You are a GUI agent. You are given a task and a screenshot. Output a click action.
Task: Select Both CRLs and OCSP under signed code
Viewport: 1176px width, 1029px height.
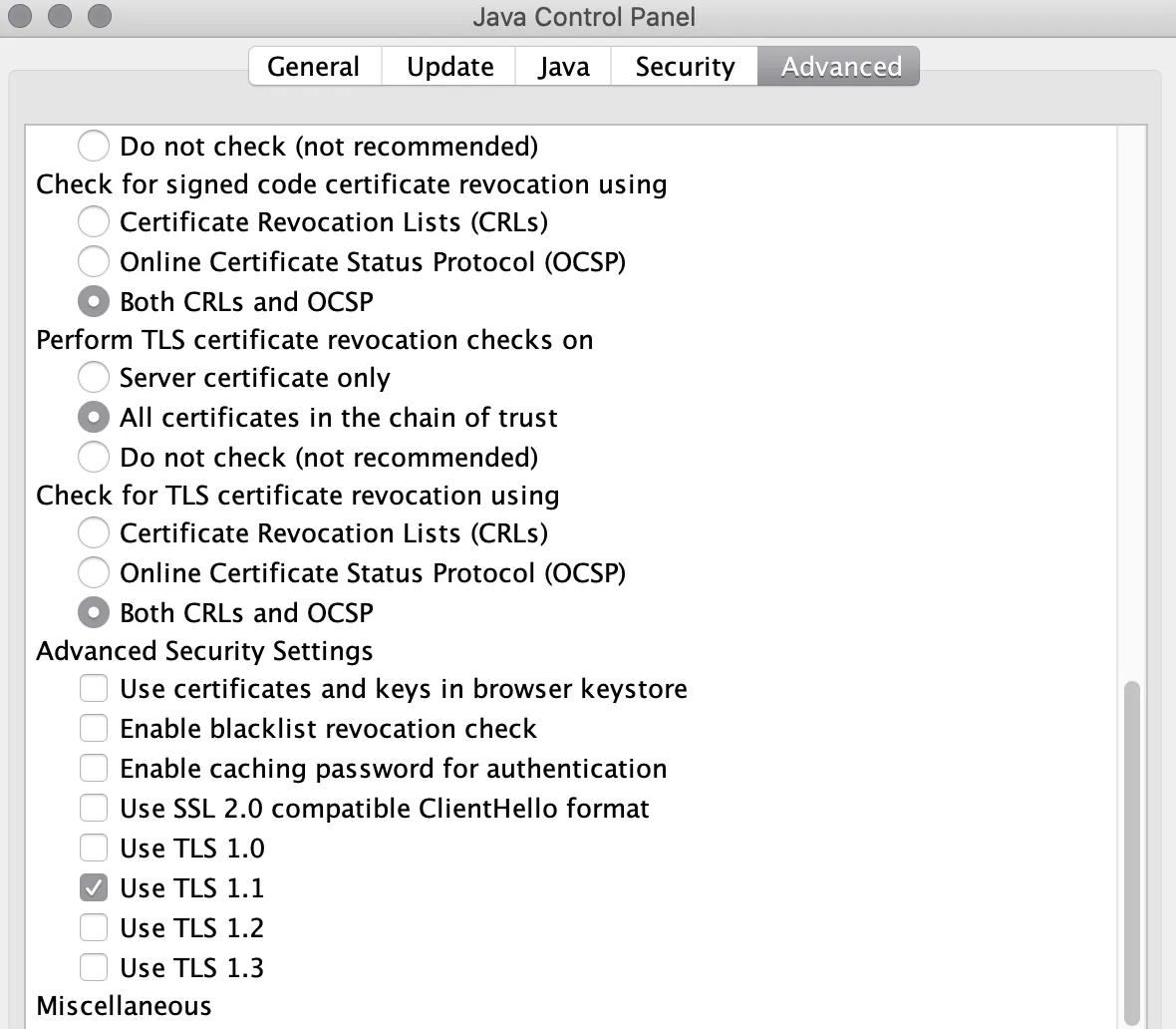pyautogui.click(x=94, y=302)
